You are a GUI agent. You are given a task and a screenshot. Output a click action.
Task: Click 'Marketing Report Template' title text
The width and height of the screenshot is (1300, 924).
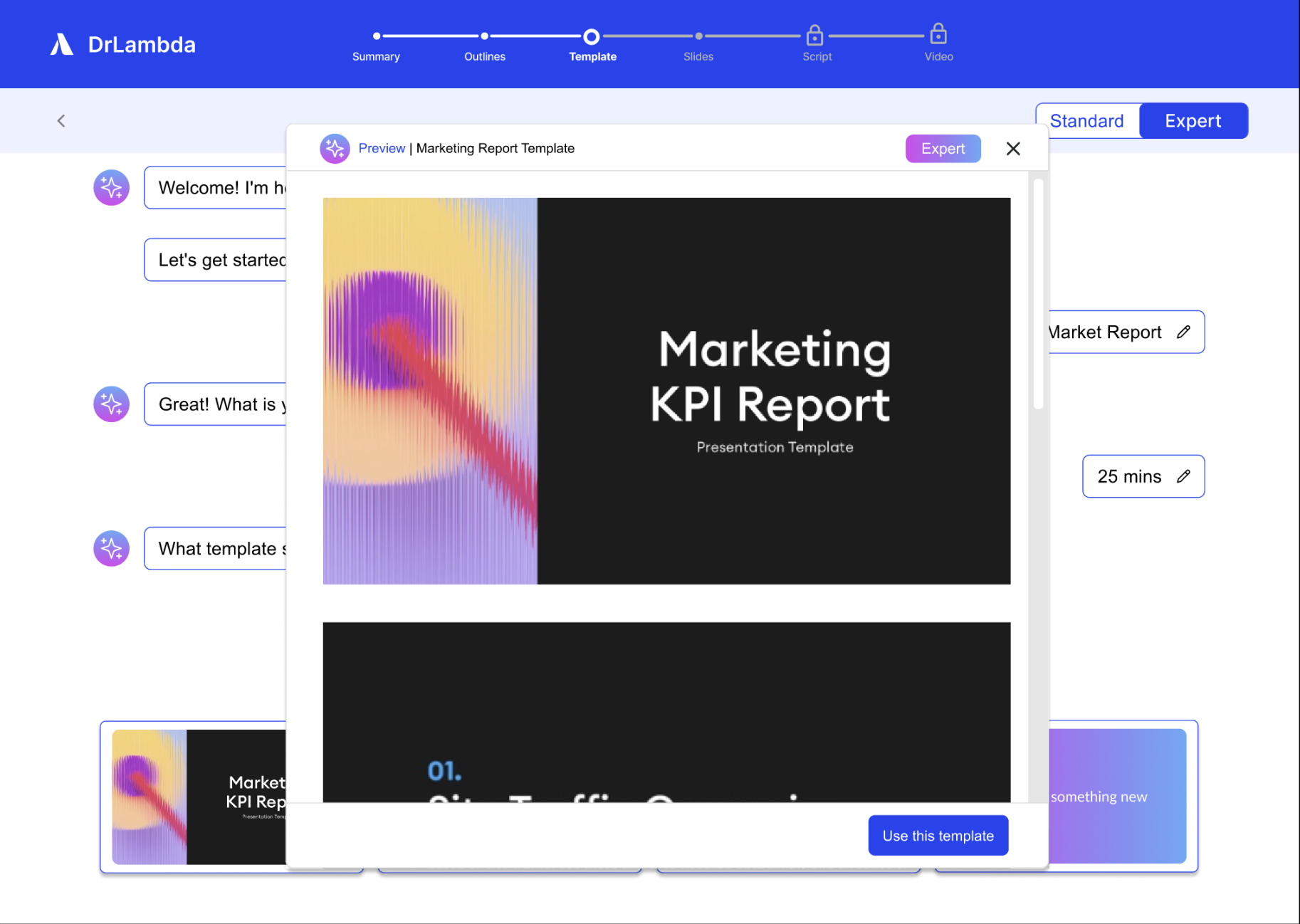point(496,148)
